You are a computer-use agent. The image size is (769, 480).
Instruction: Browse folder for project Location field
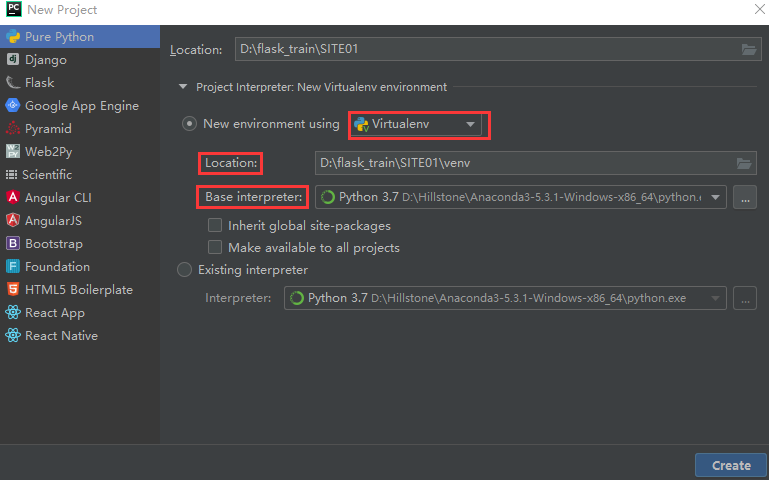pyautogui.click(x=748, y=50)
